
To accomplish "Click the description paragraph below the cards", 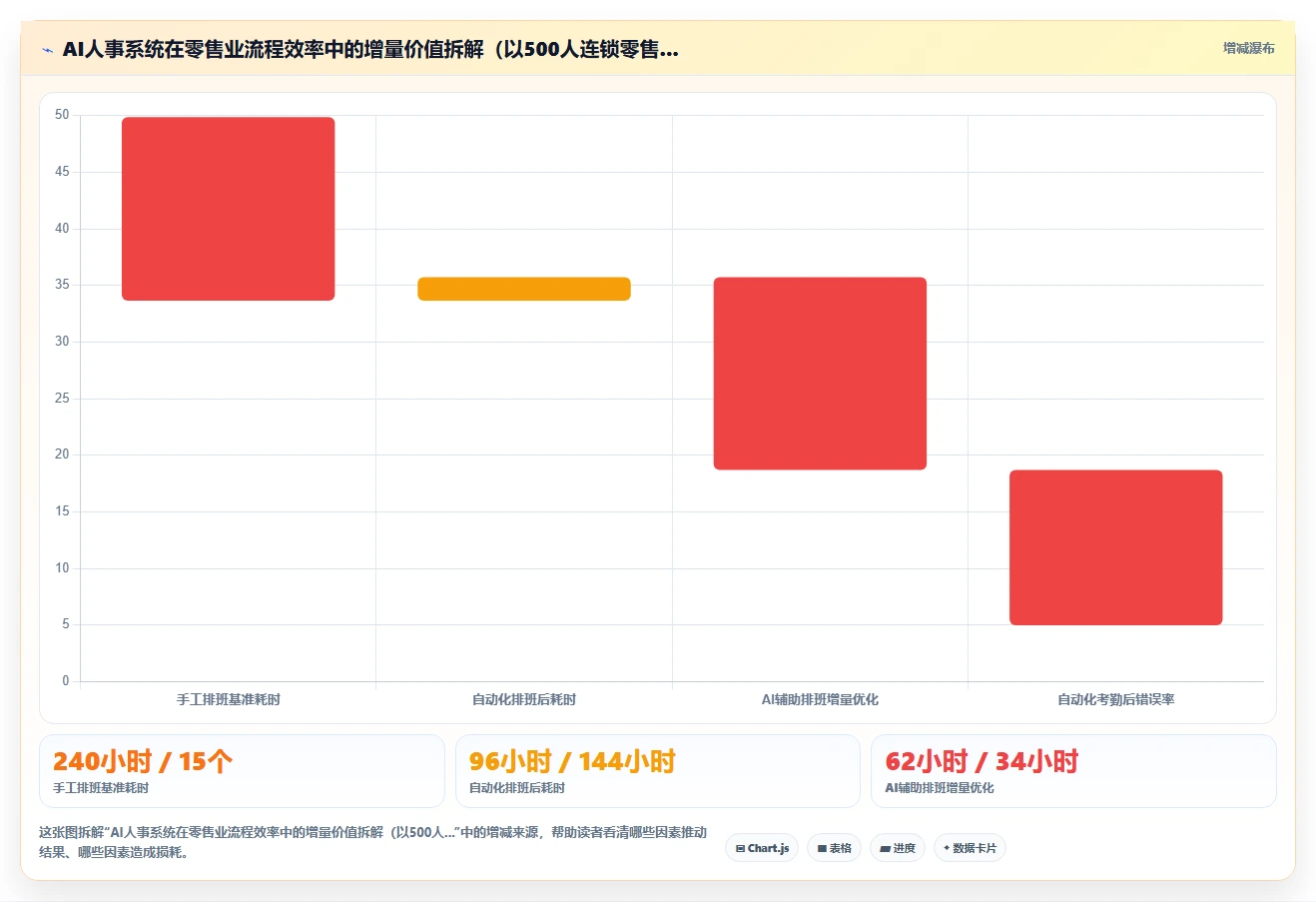I will 372,842.
